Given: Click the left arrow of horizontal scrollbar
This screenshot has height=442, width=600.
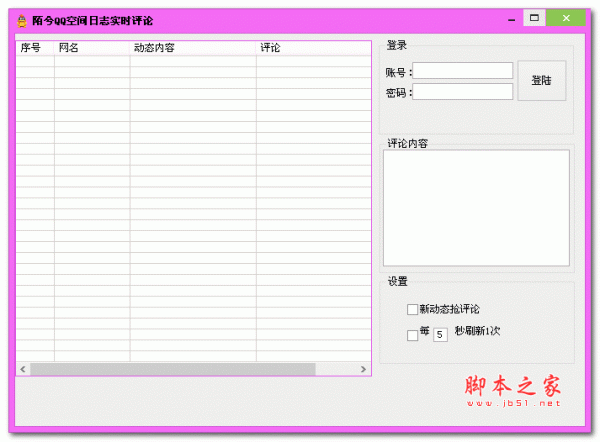Looking at the screenshot, I should point(23,369).
